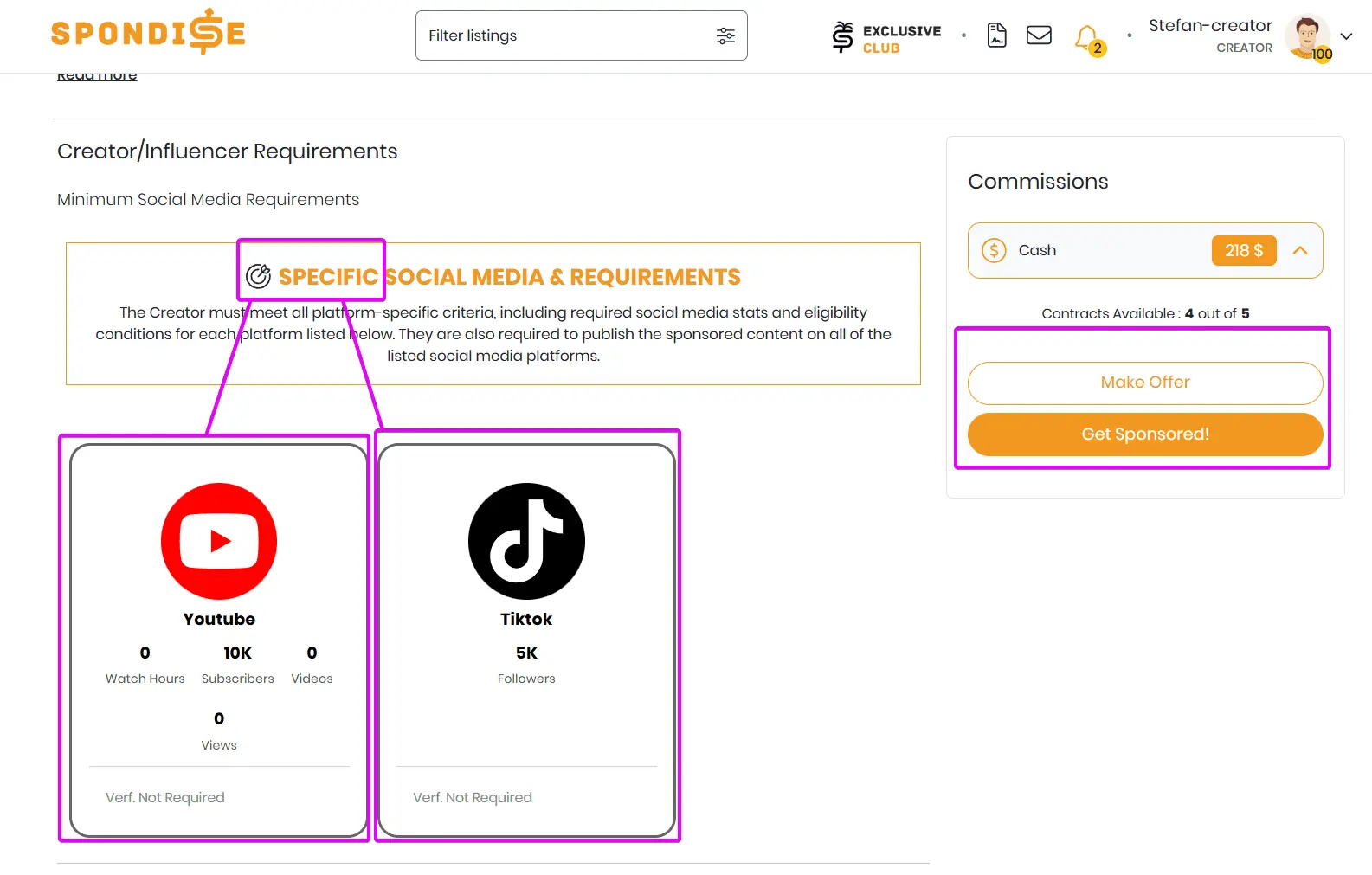Click the target icon beside Specific Social Media
This screenshot has width=1372, height=875.
coord(258,276)
